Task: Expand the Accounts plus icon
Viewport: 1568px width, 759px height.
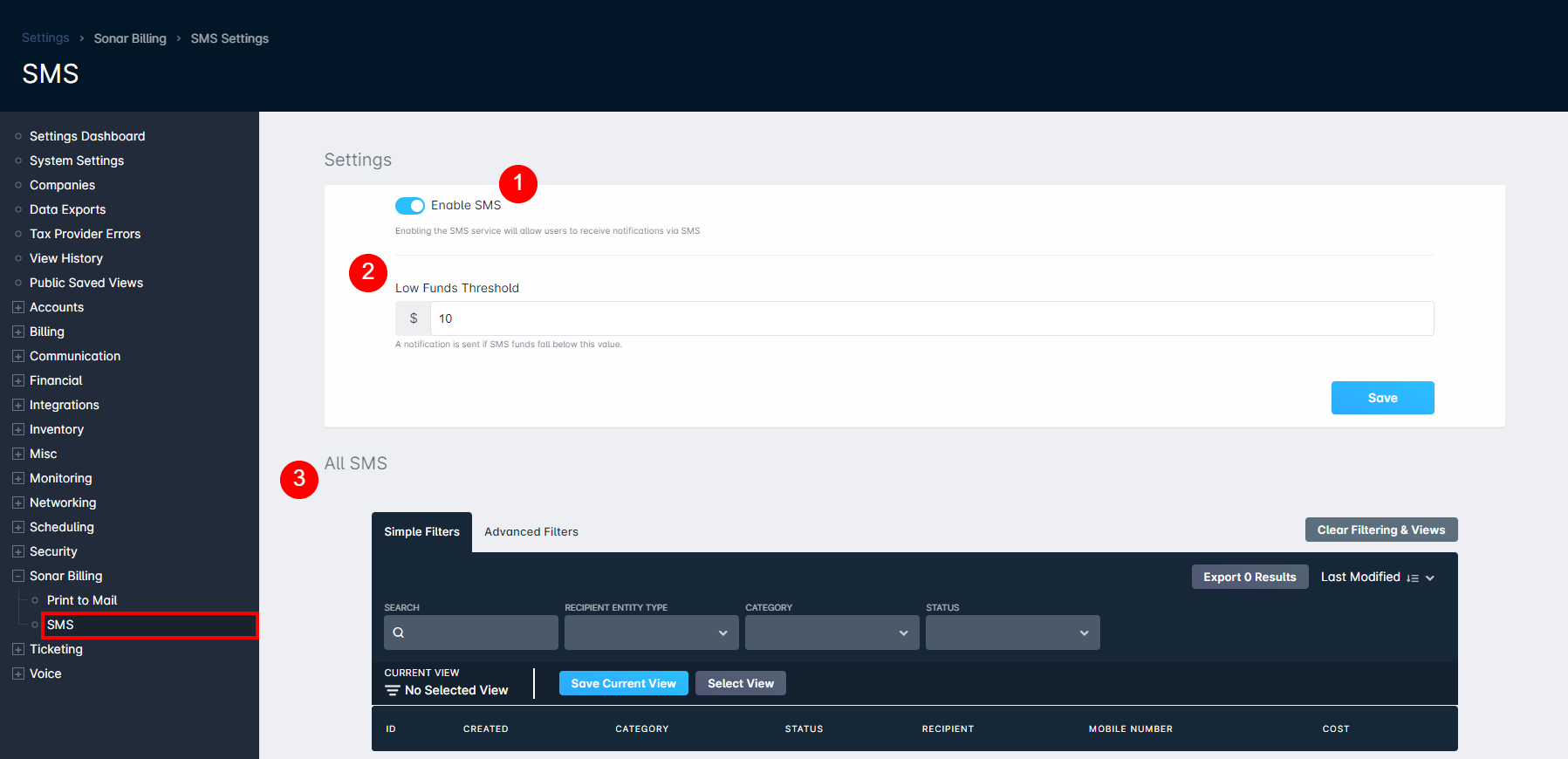Action: click(18, 307)
